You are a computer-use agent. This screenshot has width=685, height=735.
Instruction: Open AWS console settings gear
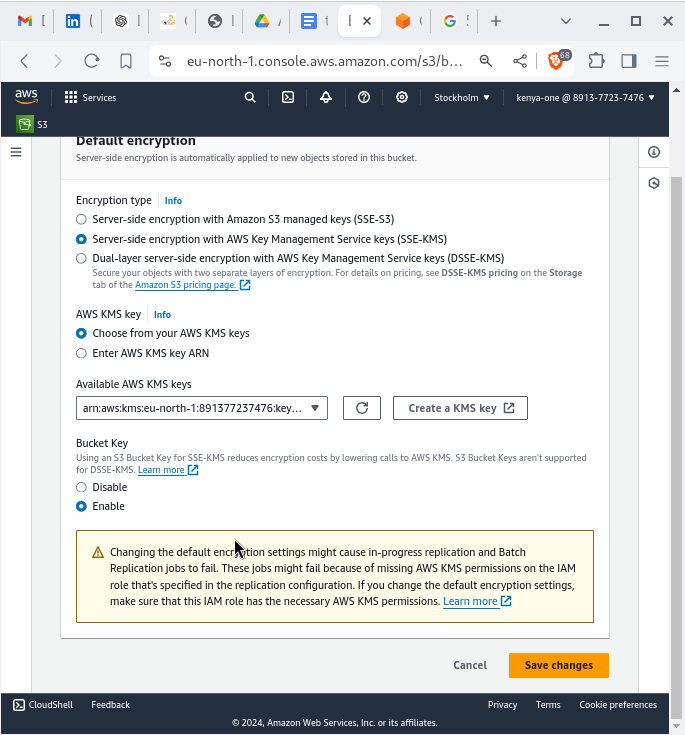pos(402,98)
